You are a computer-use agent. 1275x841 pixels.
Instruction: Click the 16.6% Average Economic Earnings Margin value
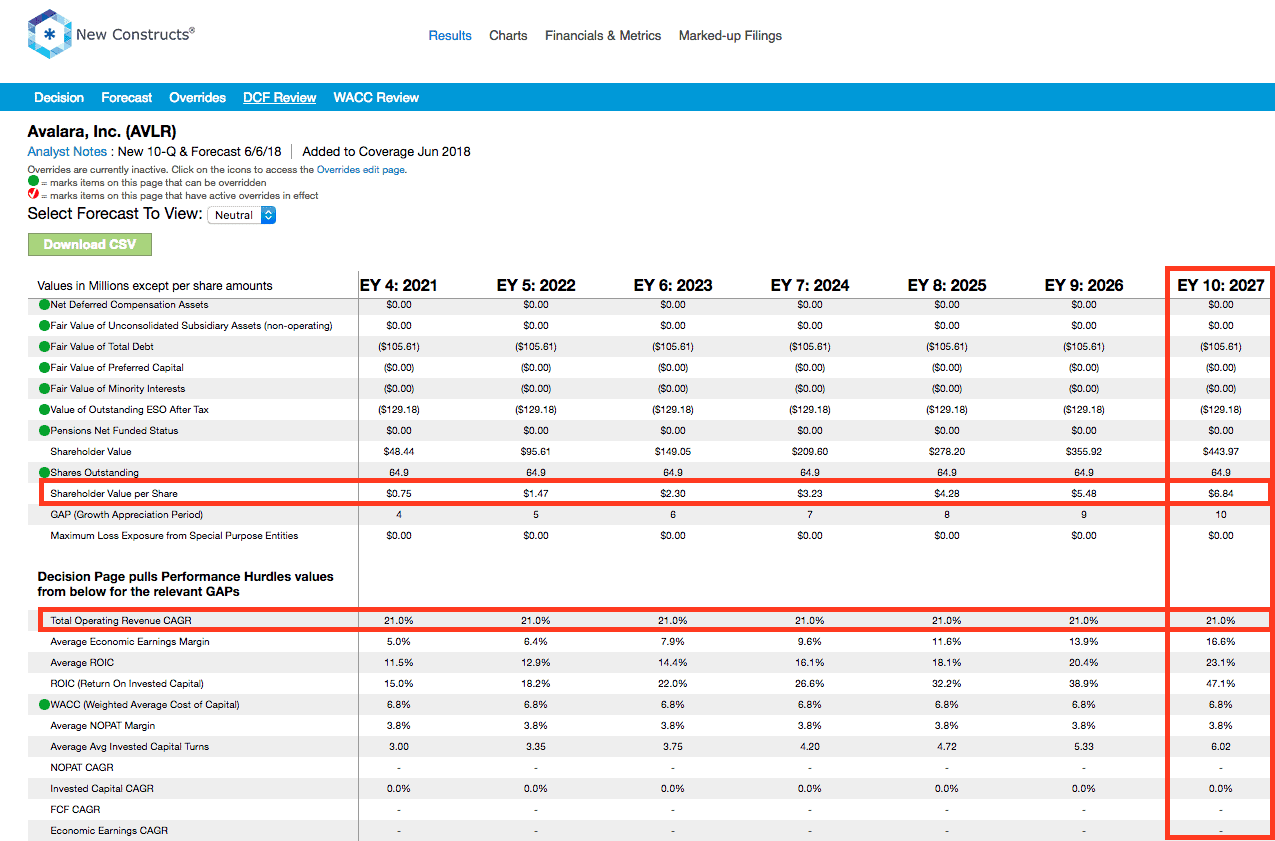(x=1221, y=641)
